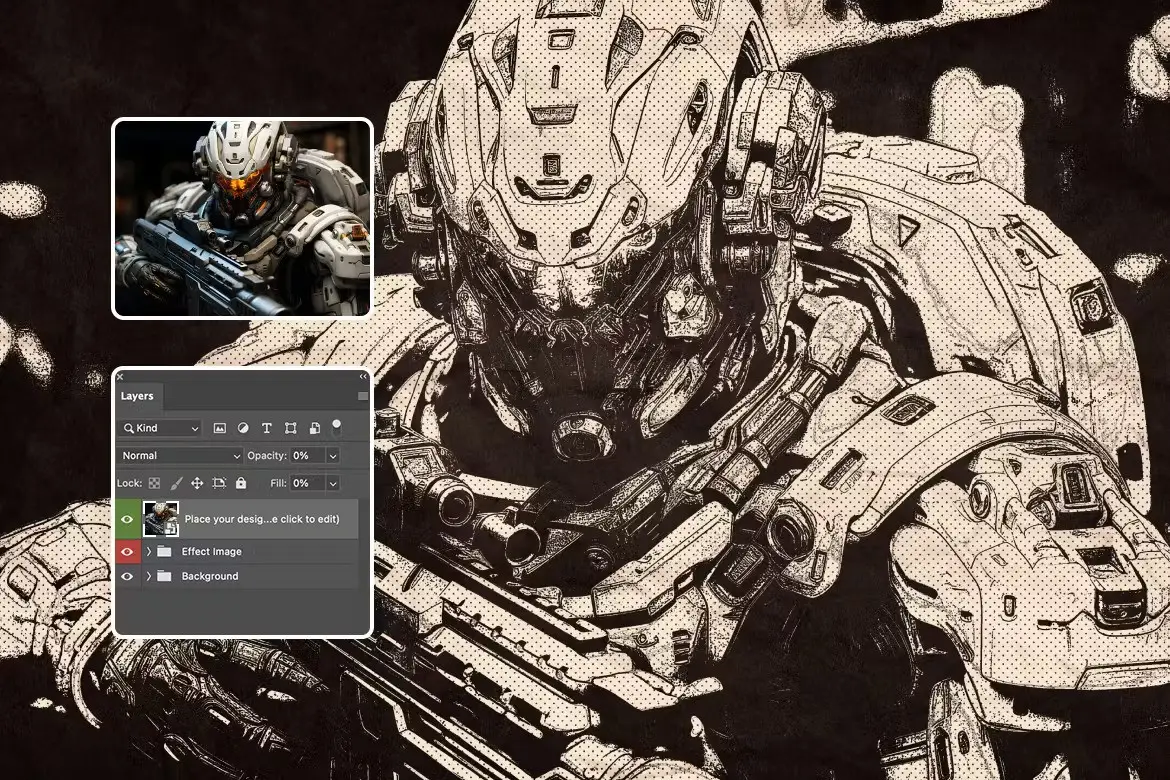Lock layer position move icon
This screenshot has height=780, width=1170.
197,483
